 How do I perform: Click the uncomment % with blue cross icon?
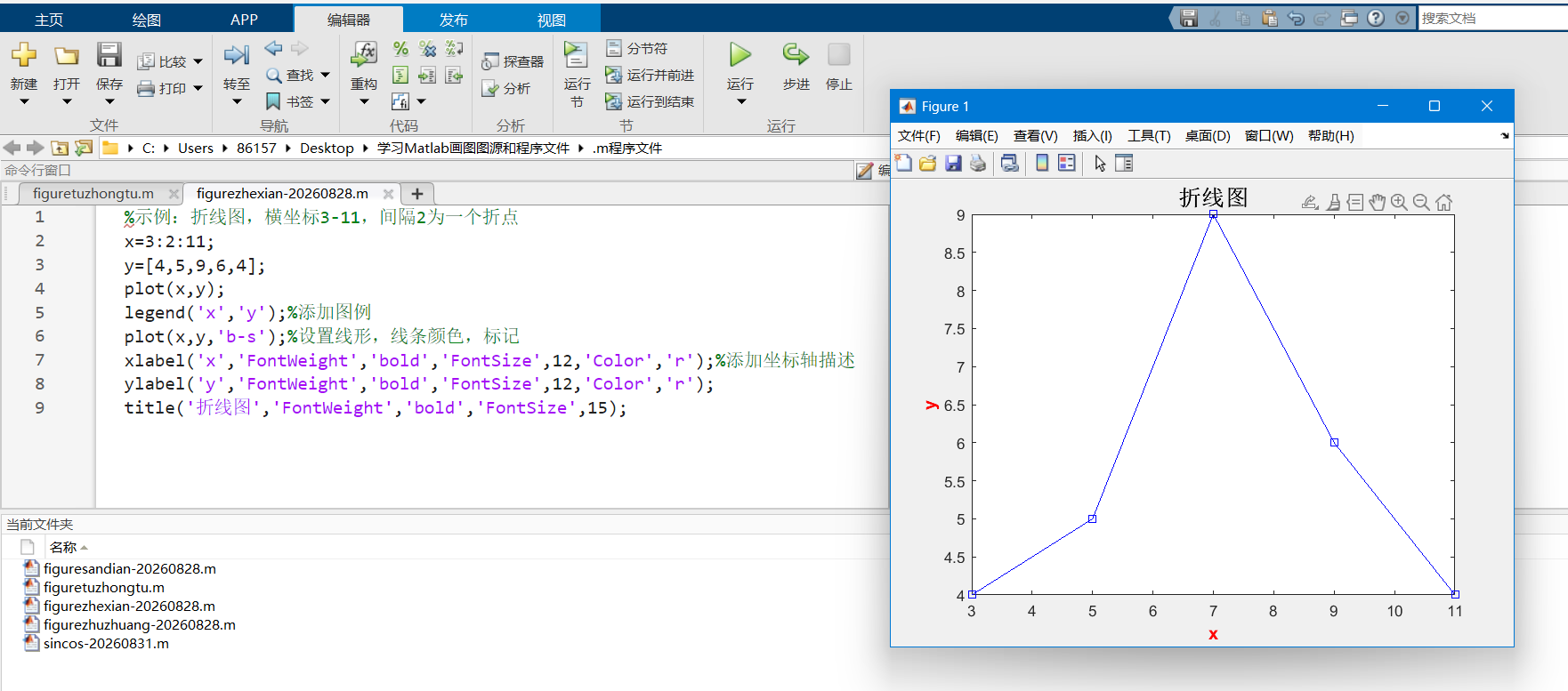coord(428,49)
